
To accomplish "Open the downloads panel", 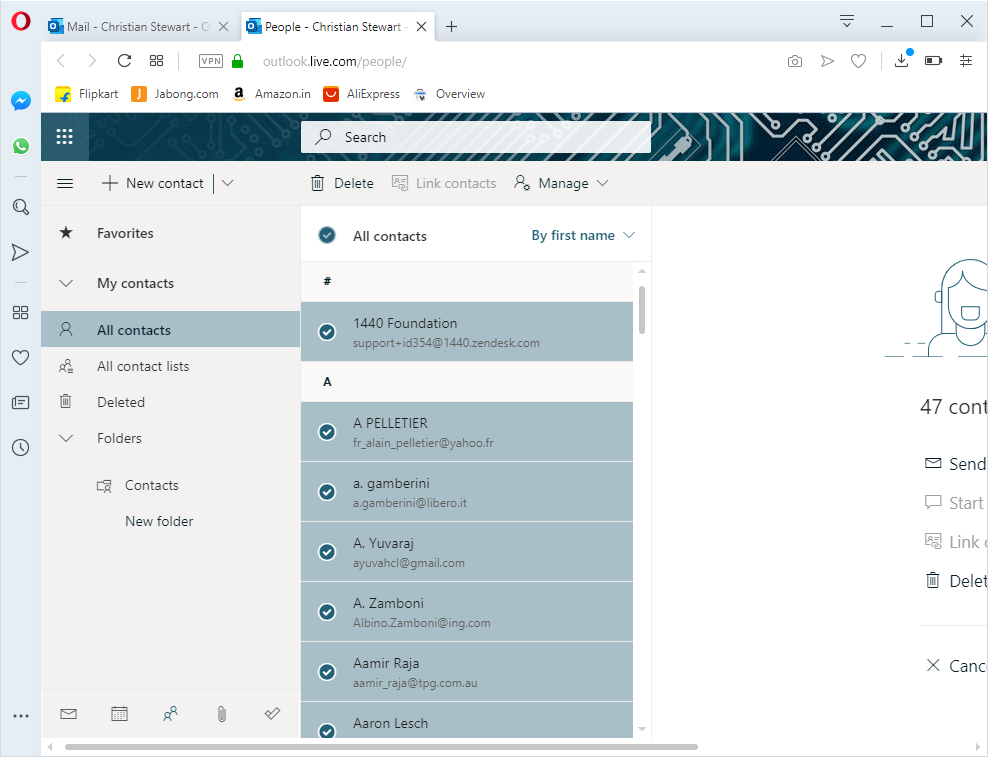I will click(x=902, y=61).
